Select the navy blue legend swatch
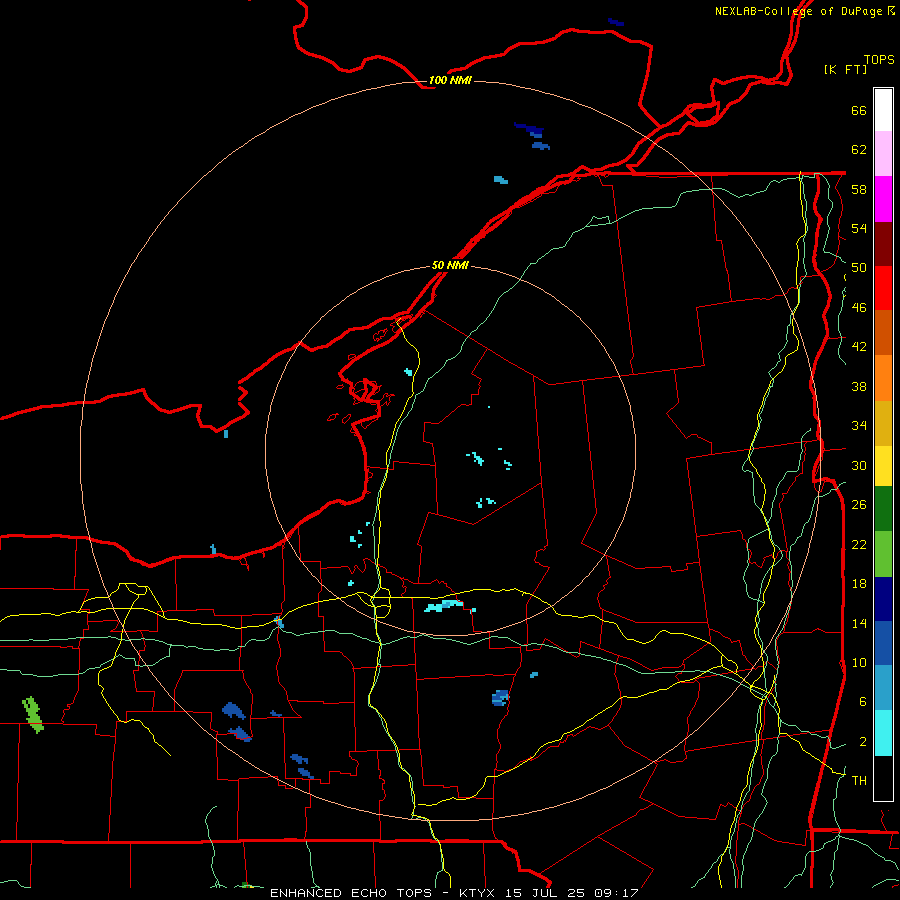This screenshot has height=900, width=900. click(x=883, y=599)
